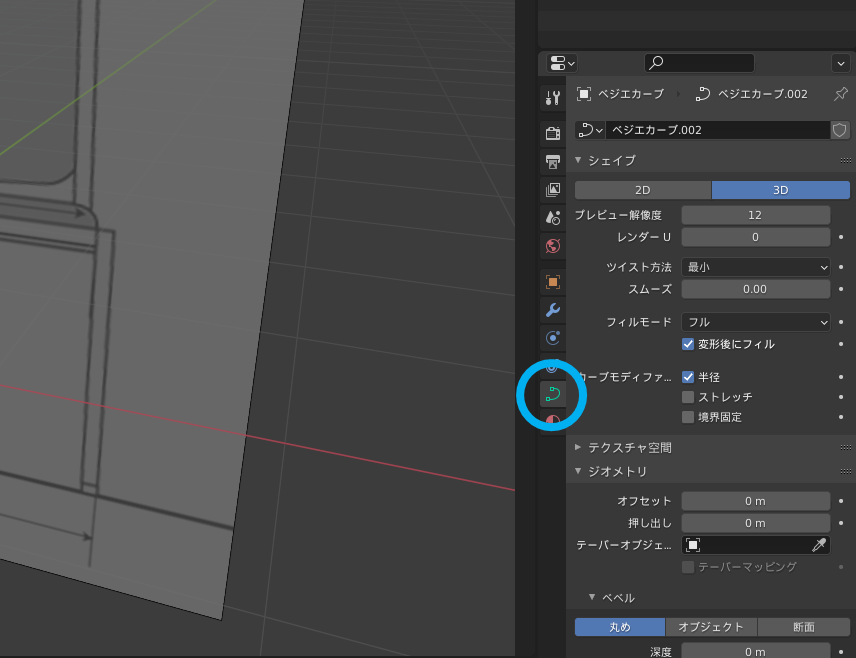The image size is (856, 658).
Task: Click the animate dot beside 押し出し
Action: 841,523
